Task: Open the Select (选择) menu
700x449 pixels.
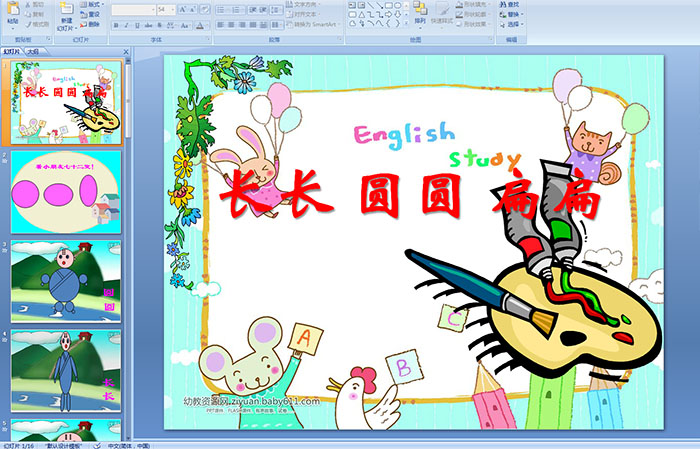Action: [511, 24]
